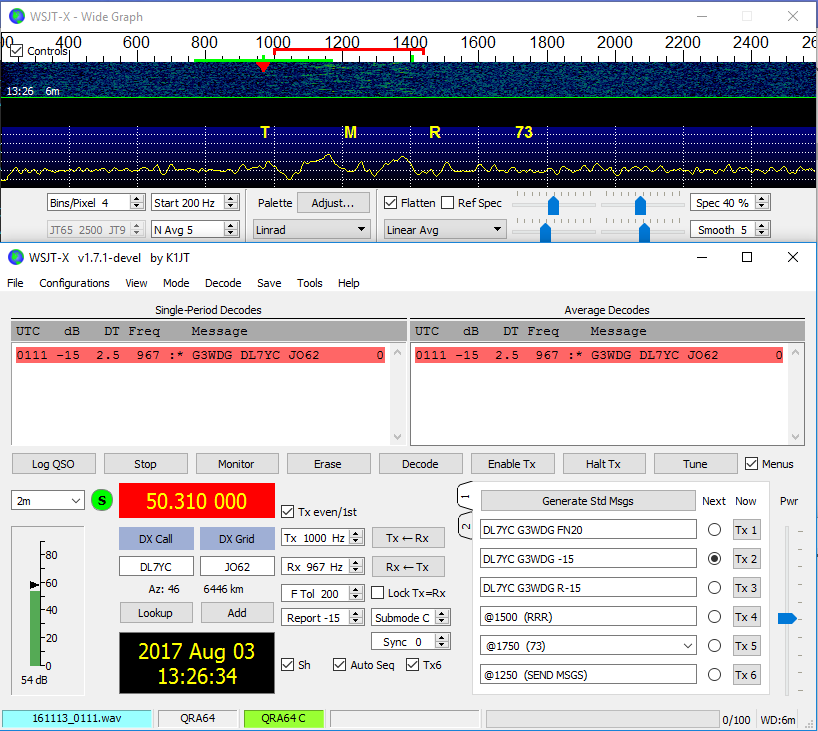Toggle the Flatten checkbox
The height and width of the screenshot is (731, 818).
(x=391, y=203)
